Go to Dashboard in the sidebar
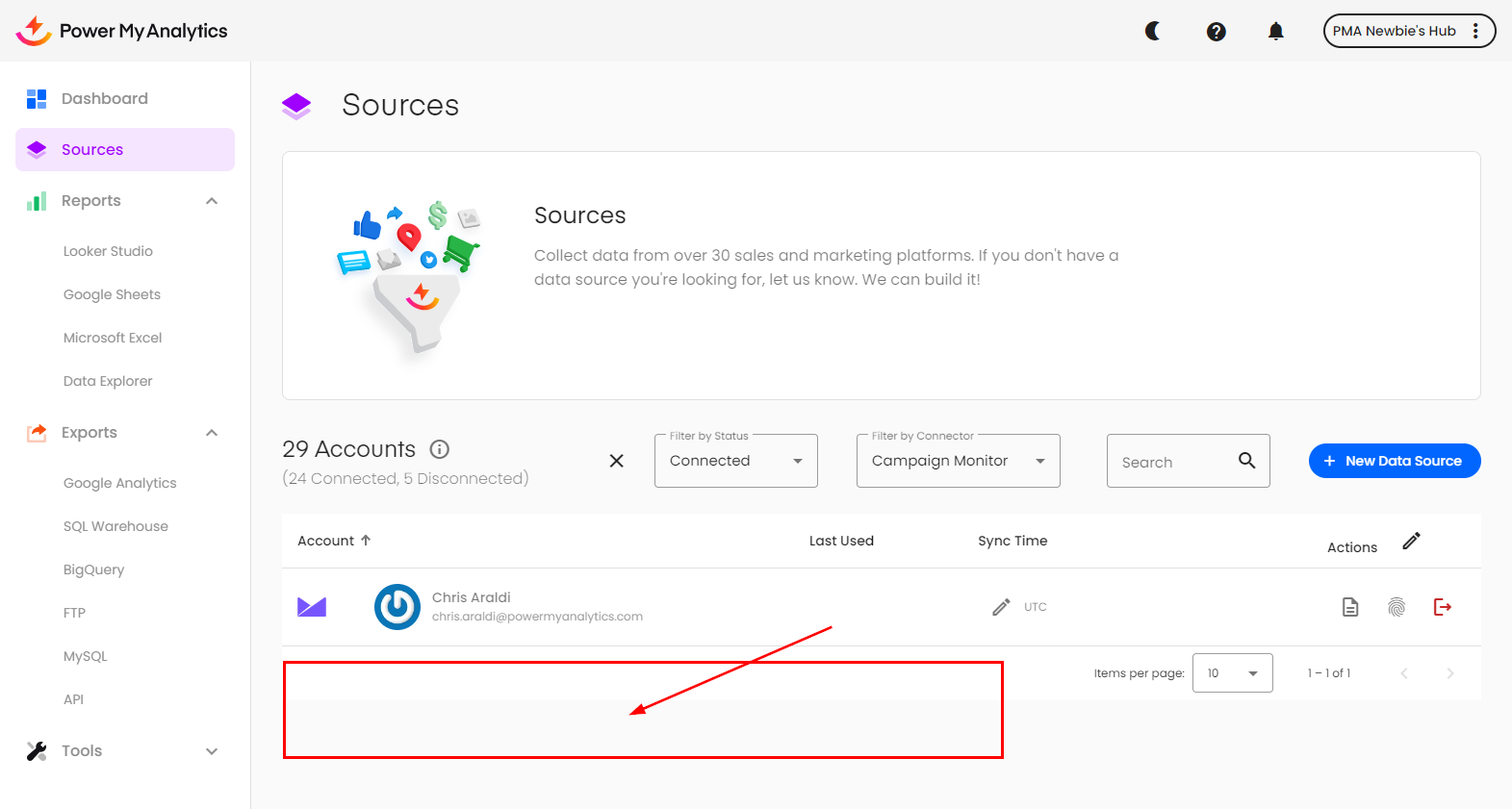 pos(104,98)
